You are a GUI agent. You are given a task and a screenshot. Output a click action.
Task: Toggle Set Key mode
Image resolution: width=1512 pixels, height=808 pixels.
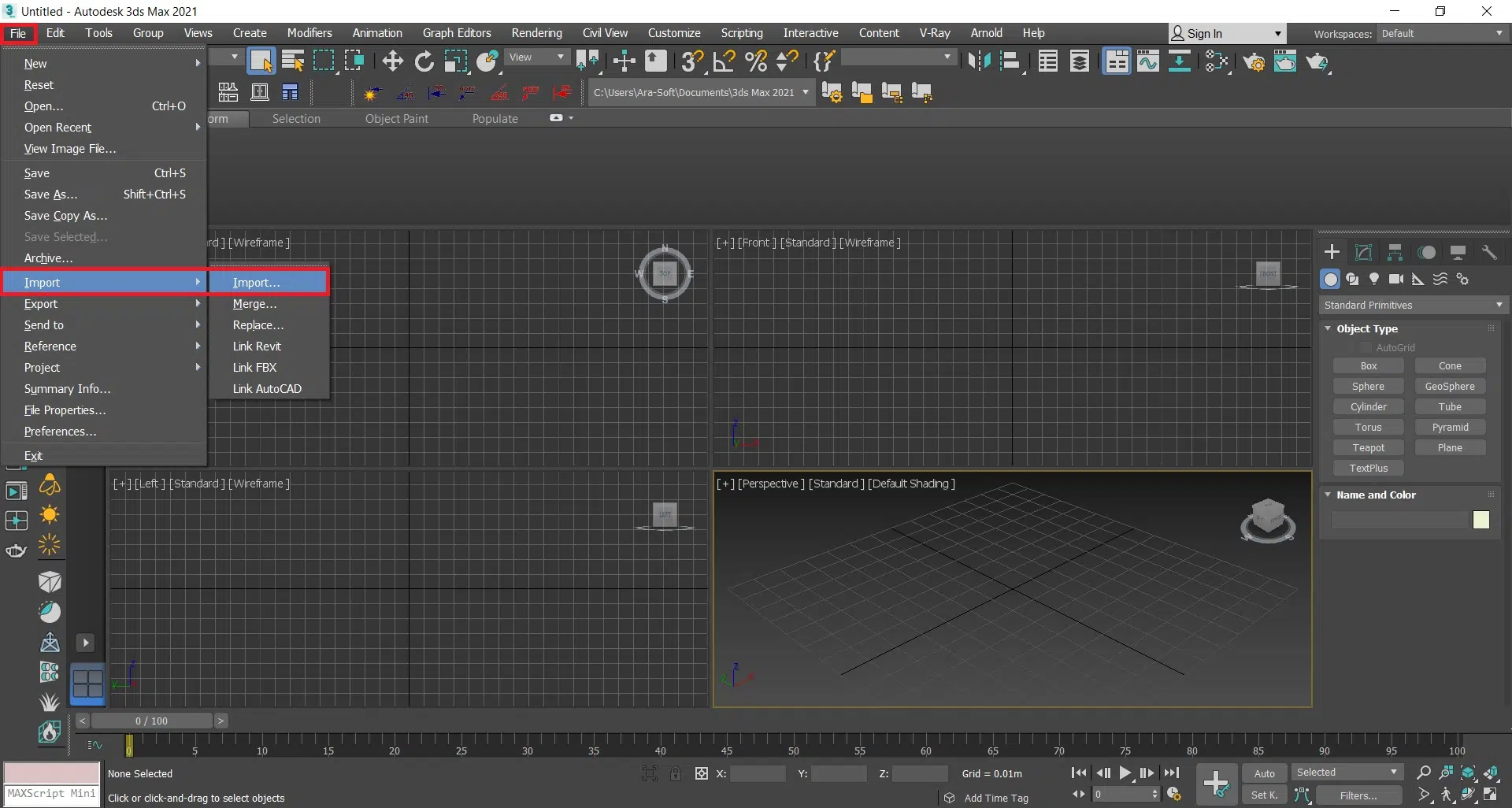click(1264, 795)
